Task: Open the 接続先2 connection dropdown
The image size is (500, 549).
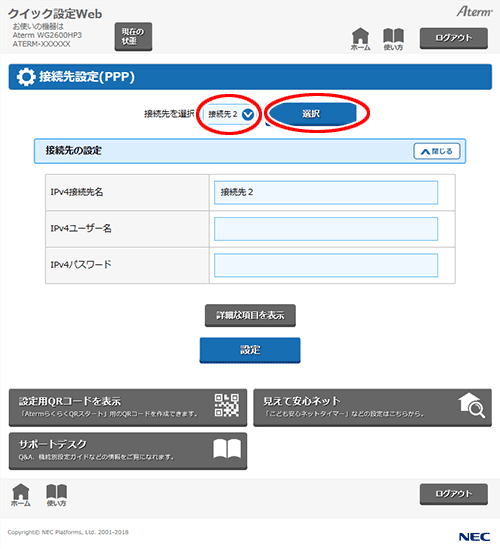Action: [230, 114]
